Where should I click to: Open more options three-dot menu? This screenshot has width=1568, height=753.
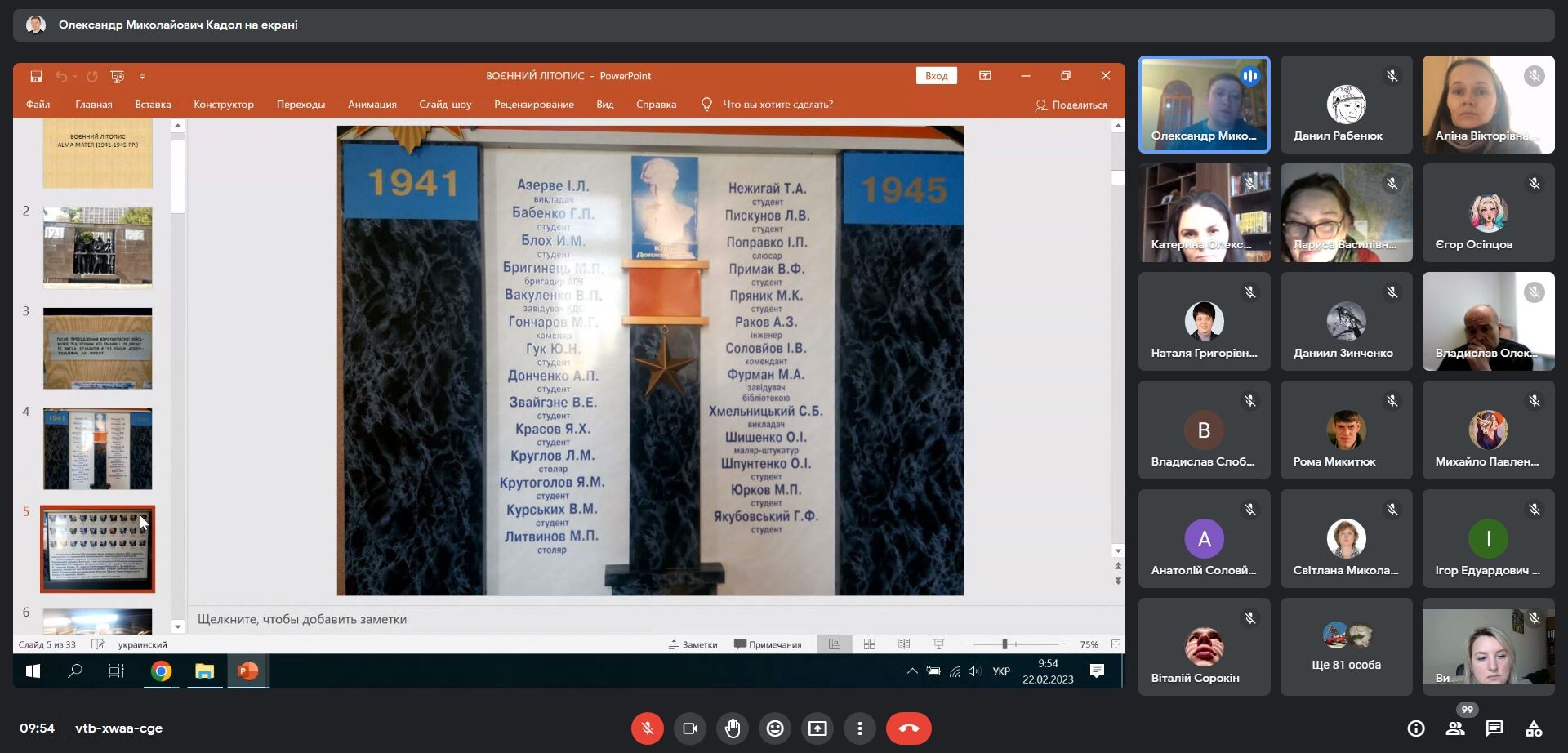point(860,728)
